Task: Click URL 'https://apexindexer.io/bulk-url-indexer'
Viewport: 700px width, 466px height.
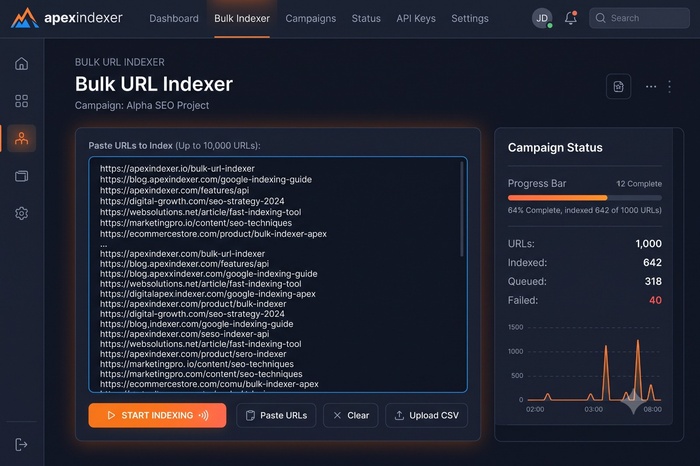Action: [177, 169]
